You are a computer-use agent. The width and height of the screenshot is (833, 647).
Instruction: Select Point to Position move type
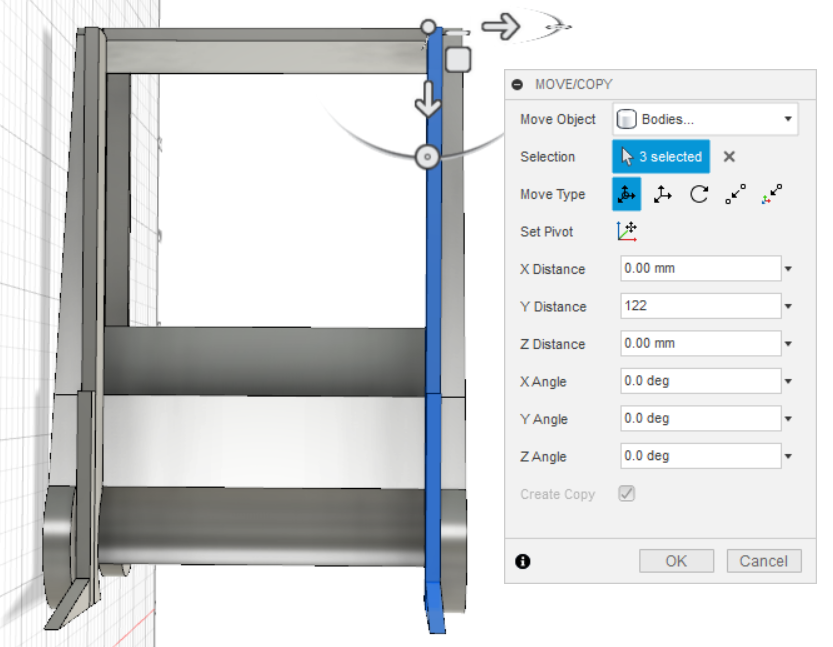tap(771, 194)
